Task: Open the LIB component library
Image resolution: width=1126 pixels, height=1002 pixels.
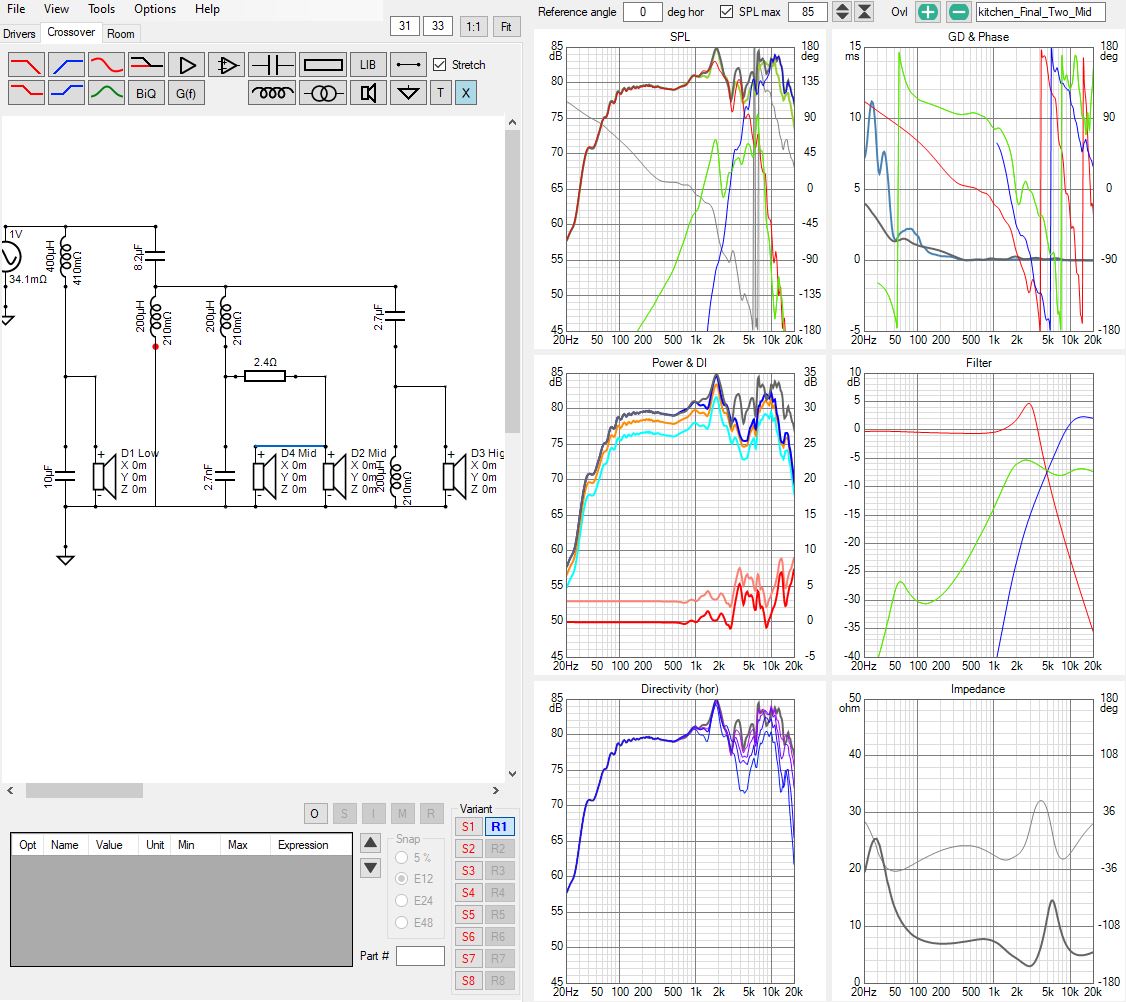Action: click(x=368, y=65)
